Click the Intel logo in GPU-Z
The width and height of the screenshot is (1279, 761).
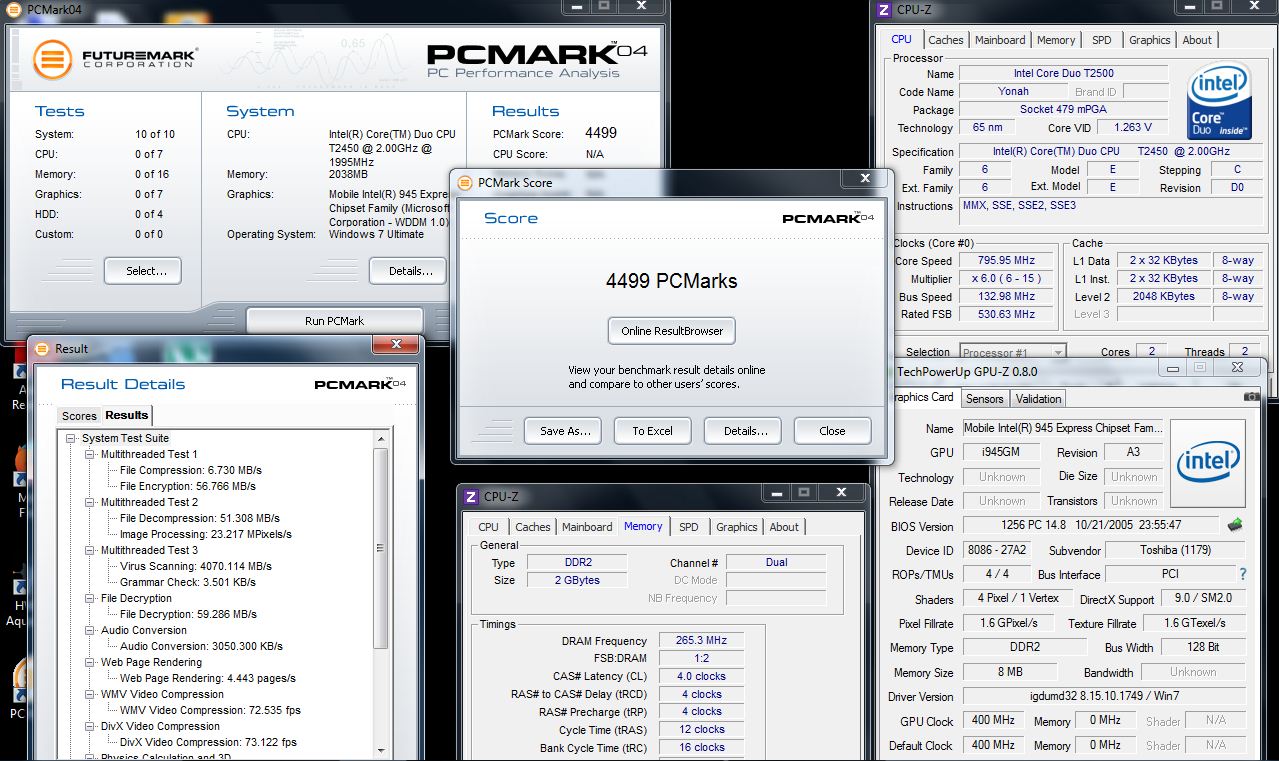pyautogui.click(x=1208, y=462)
